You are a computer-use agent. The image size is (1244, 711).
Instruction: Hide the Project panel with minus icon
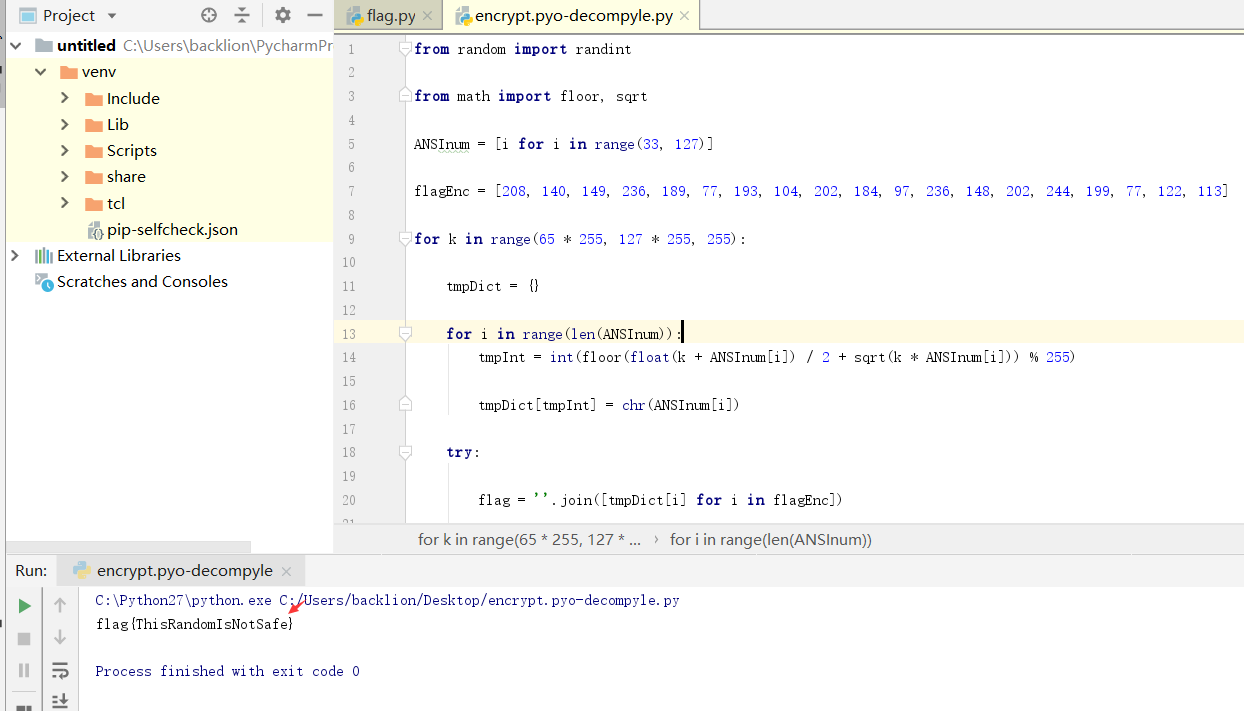(x=315, y=15)
